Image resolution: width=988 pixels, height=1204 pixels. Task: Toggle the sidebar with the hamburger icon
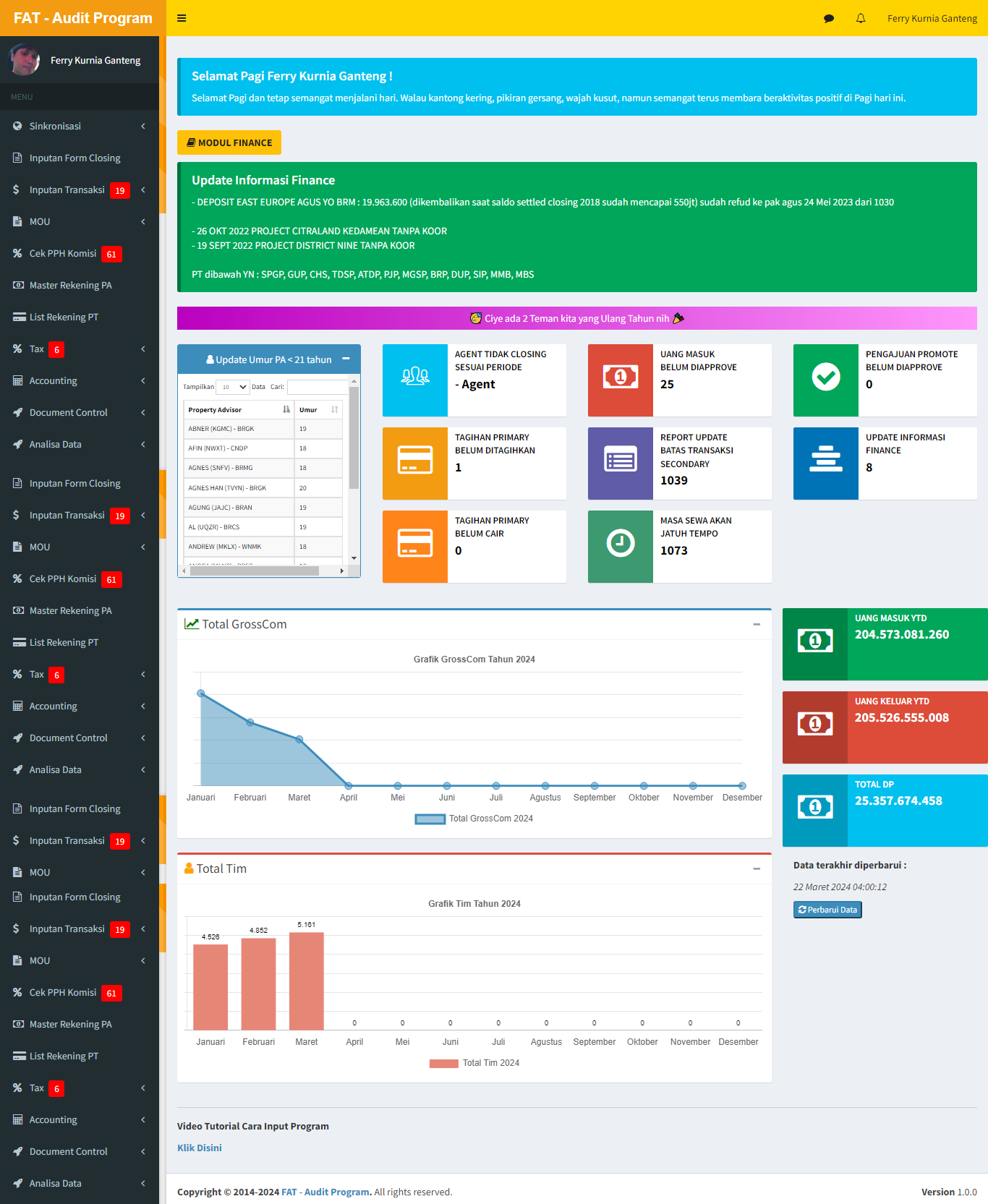pos(182,18)
